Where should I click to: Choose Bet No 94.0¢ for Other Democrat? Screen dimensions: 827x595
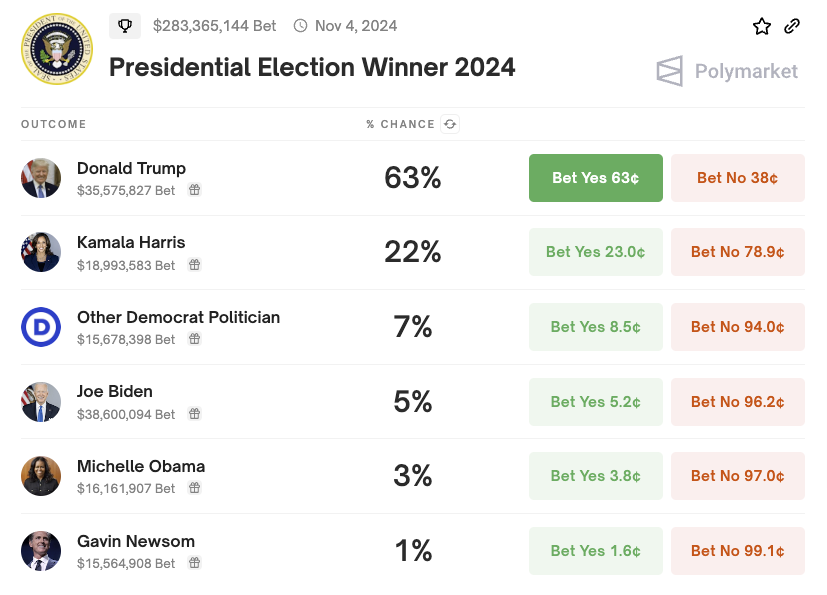click(737, 327)
